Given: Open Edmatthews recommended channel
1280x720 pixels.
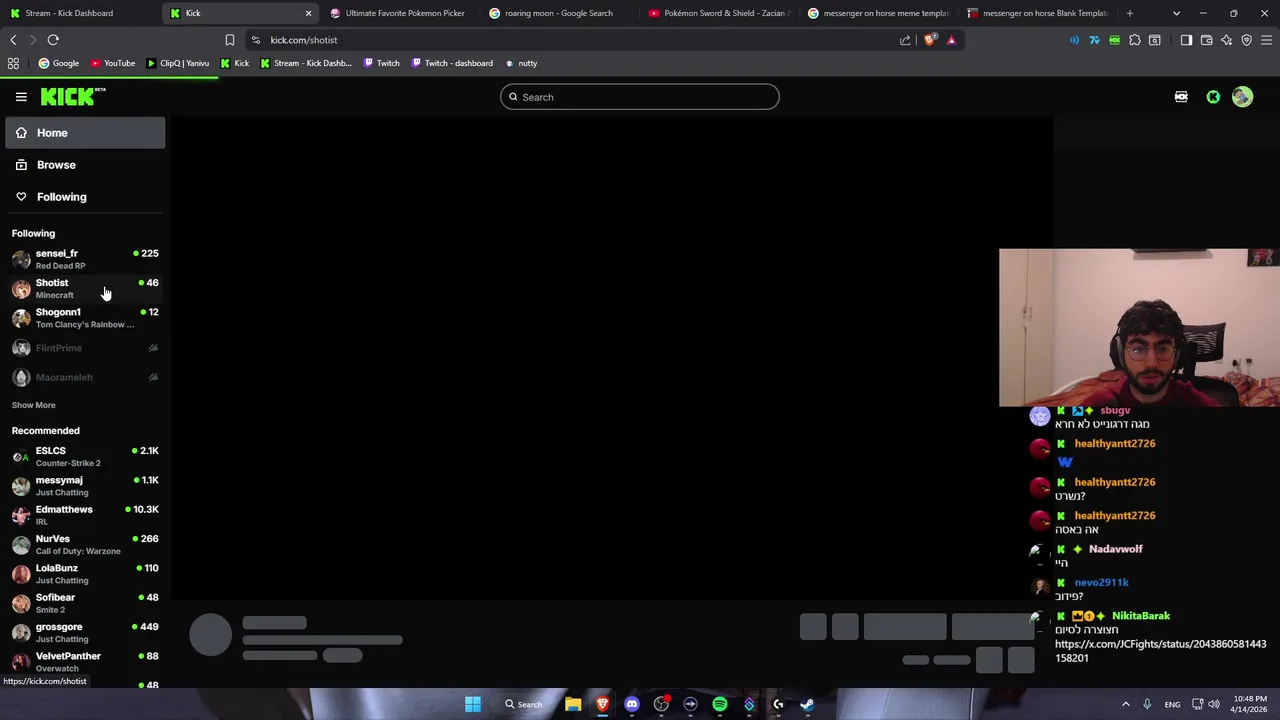Looking at the screenshot, I should [85, 515].
